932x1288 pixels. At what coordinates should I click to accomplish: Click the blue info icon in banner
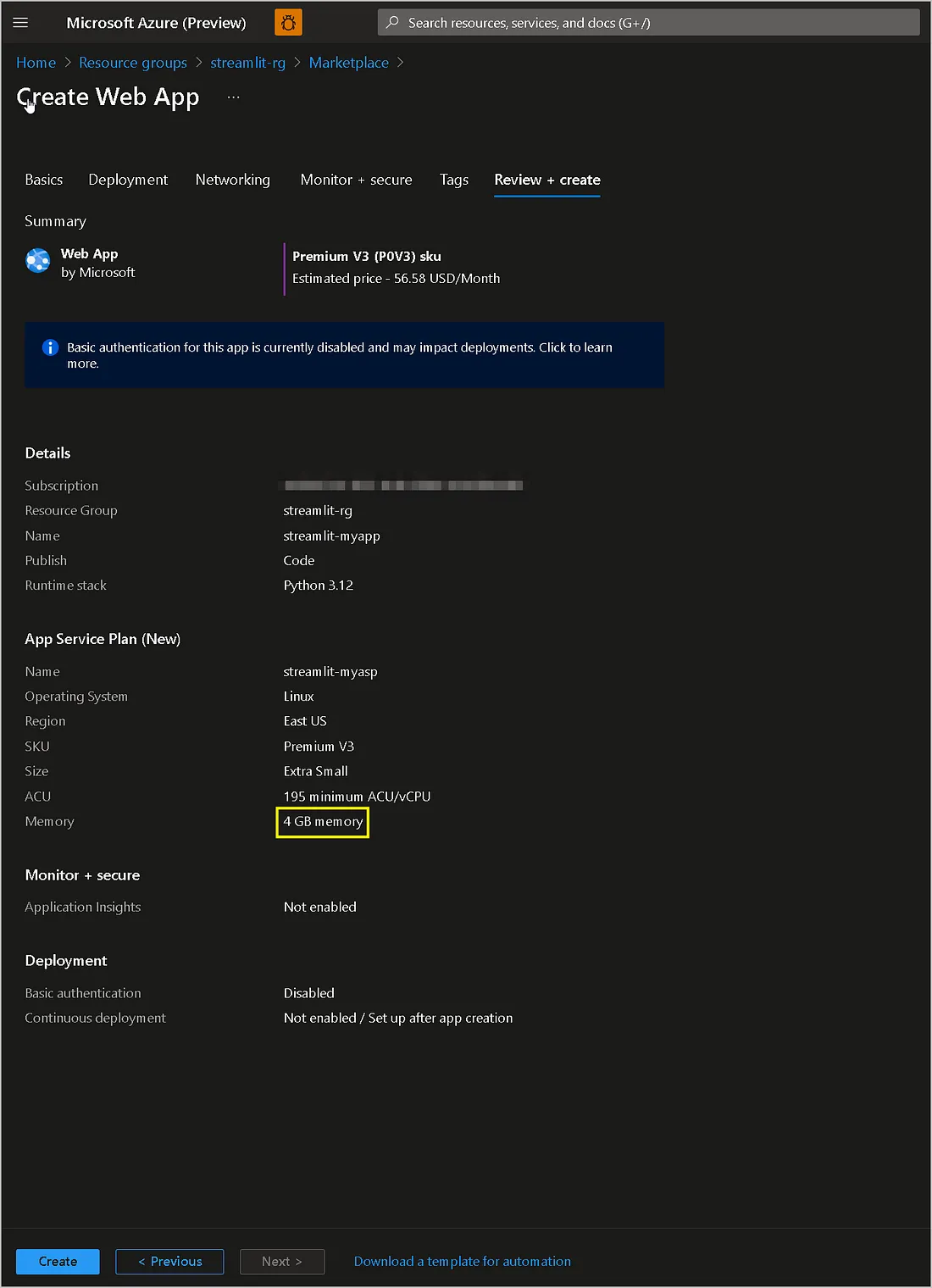pyautogui.click(x=50, y=347)
